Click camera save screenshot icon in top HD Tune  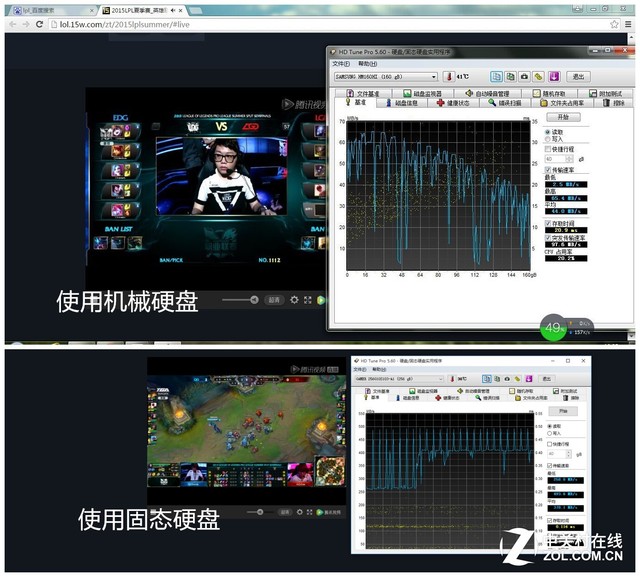click(524, 76)
